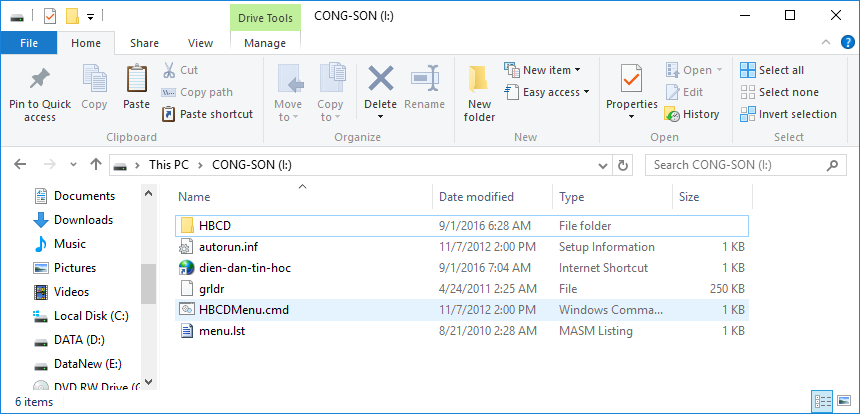This screenshot has width=860, height=414.
Task: Click the Paste clipboard icon
Action: [136, 79]
